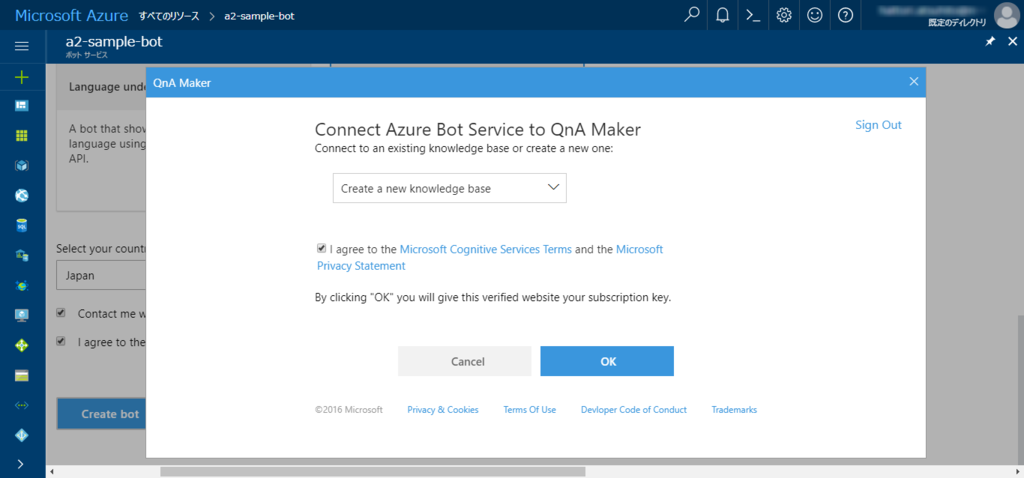Click the feedback smiley icon
Viewport: 1024px width, 478px height.
pos(815,15)
